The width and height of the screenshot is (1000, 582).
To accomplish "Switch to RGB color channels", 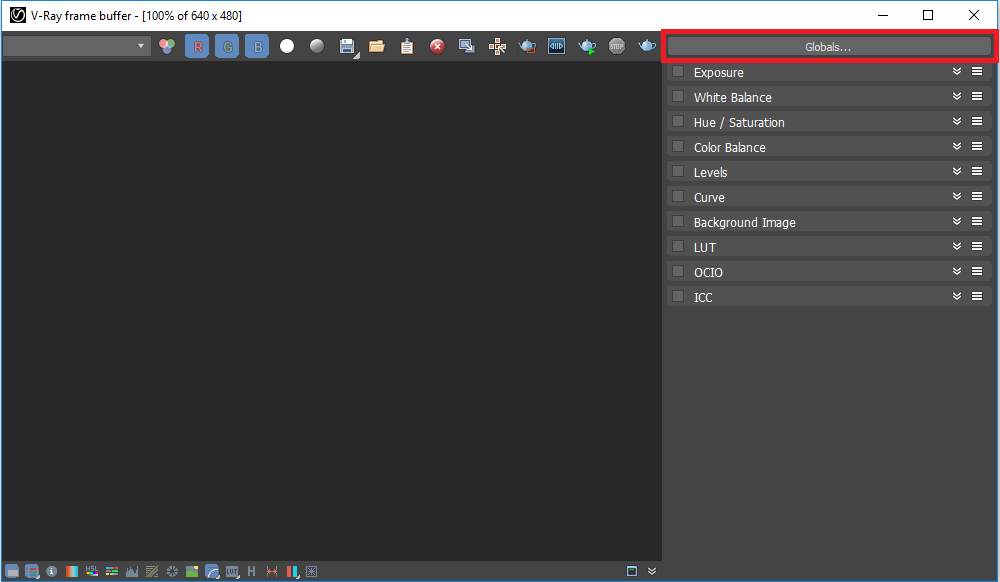I will click(167, 47).
